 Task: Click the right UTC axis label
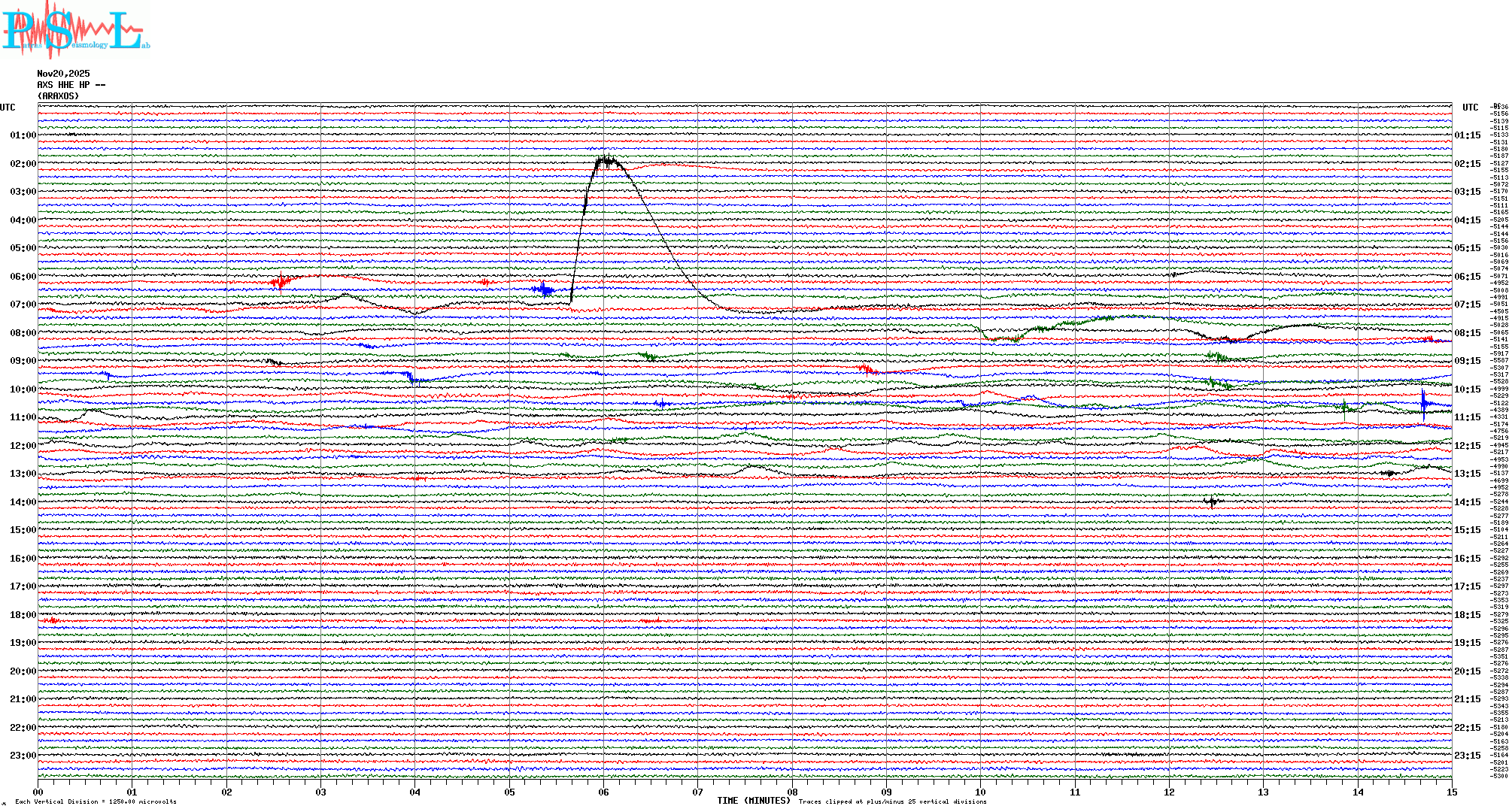pos(1470,108)
